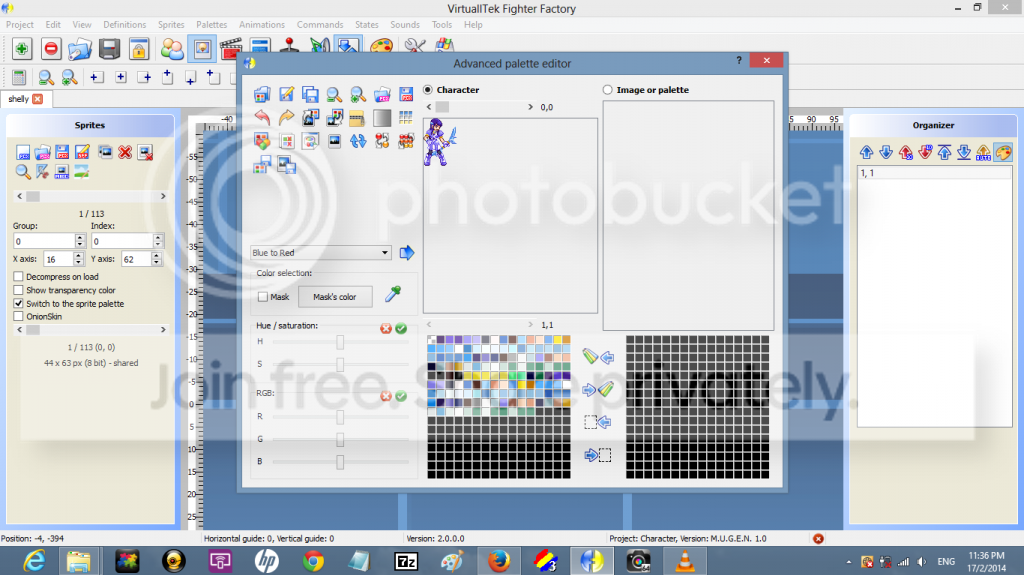This screenshot has width=1024, height=575.
Task: Click the red minus close project icon
Action: click(51, 49)
